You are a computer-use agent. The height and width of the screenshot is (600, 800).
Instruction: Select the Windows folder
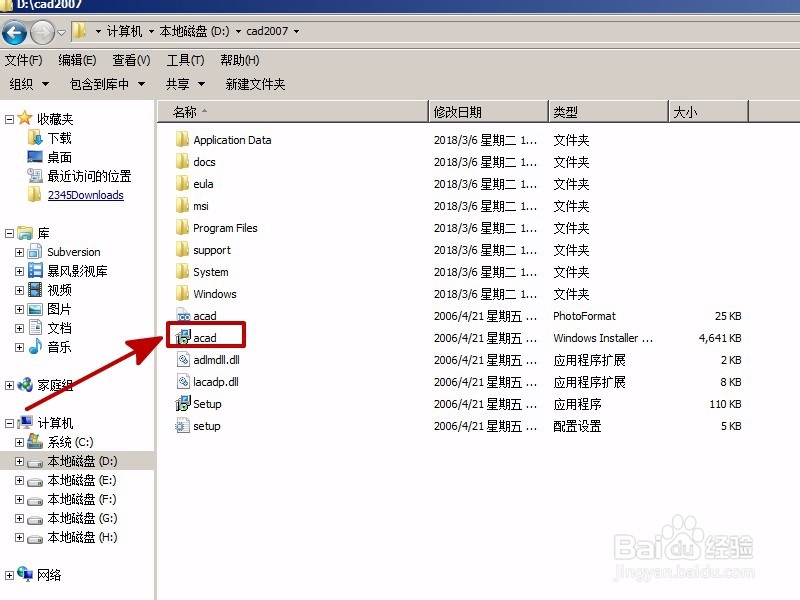click(x=214, y=294)
